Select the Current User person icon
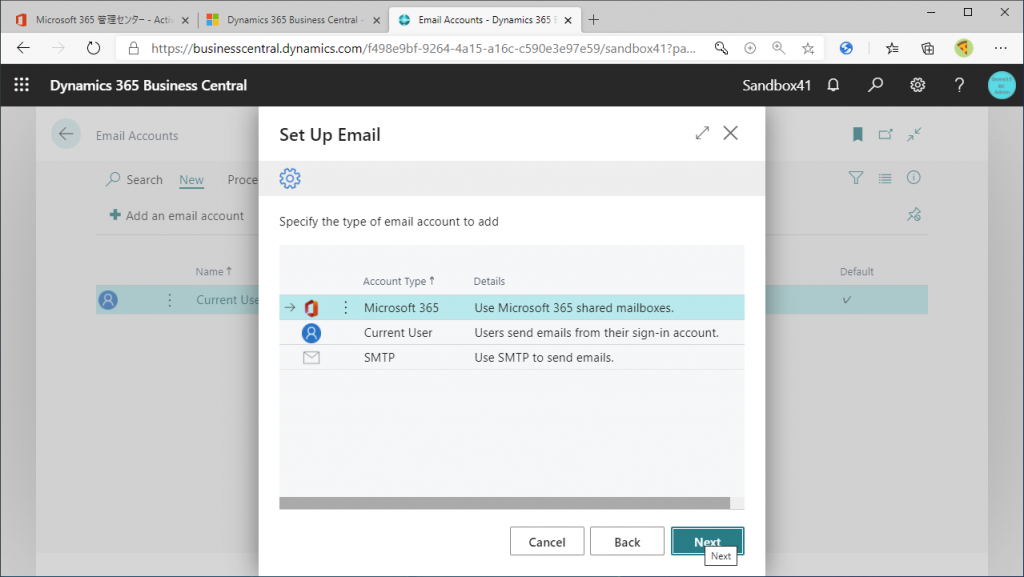Image resolution: width=1024 pixels, height=577 pixels. (312, 333)
